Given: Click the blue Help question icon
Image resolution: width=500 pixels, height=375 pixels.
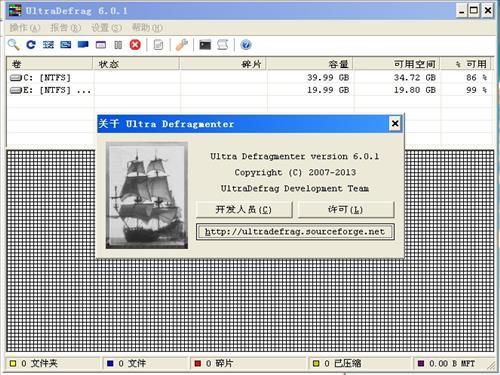Looking at the screenshot, I should pos(246,45).
